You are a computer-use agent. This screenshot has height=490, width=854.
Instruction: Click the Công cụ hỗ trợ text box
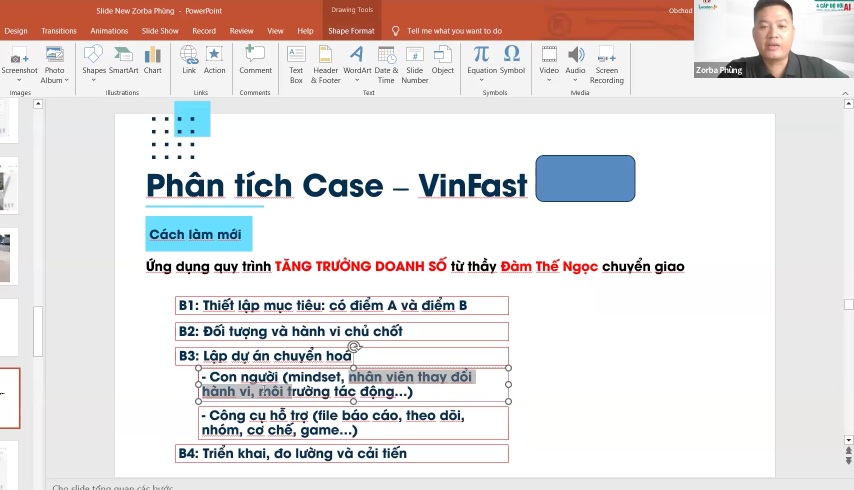353,423
